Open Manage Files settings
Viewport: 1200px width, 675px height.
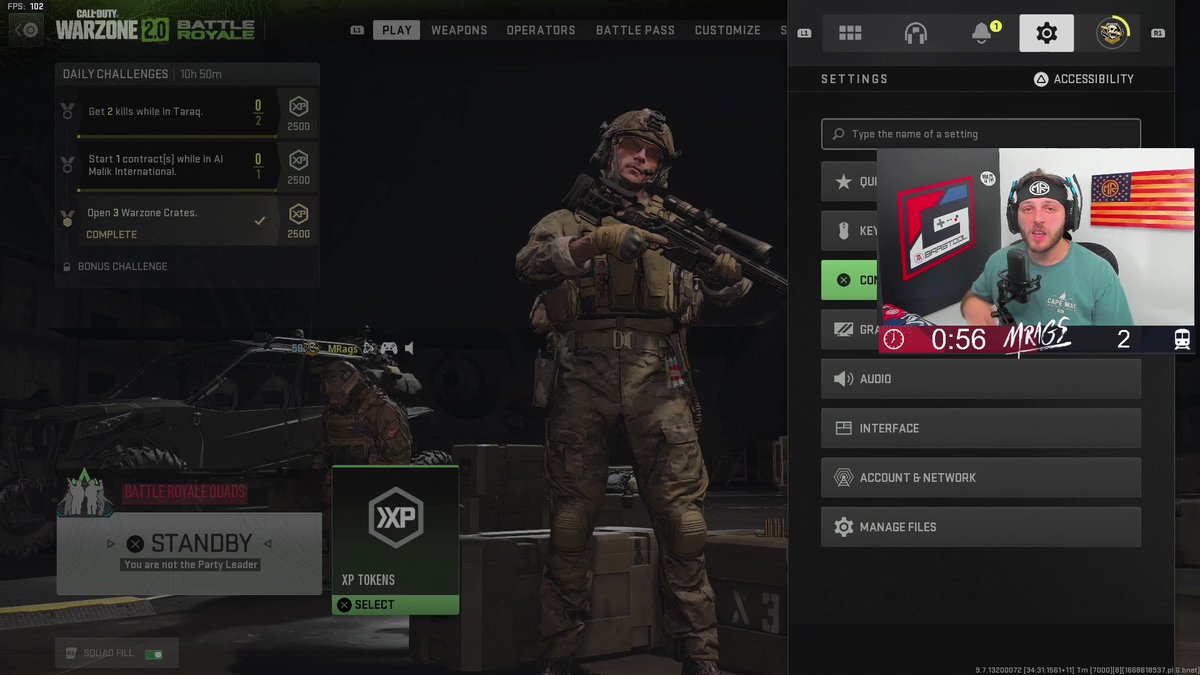(x=981, y=527)
